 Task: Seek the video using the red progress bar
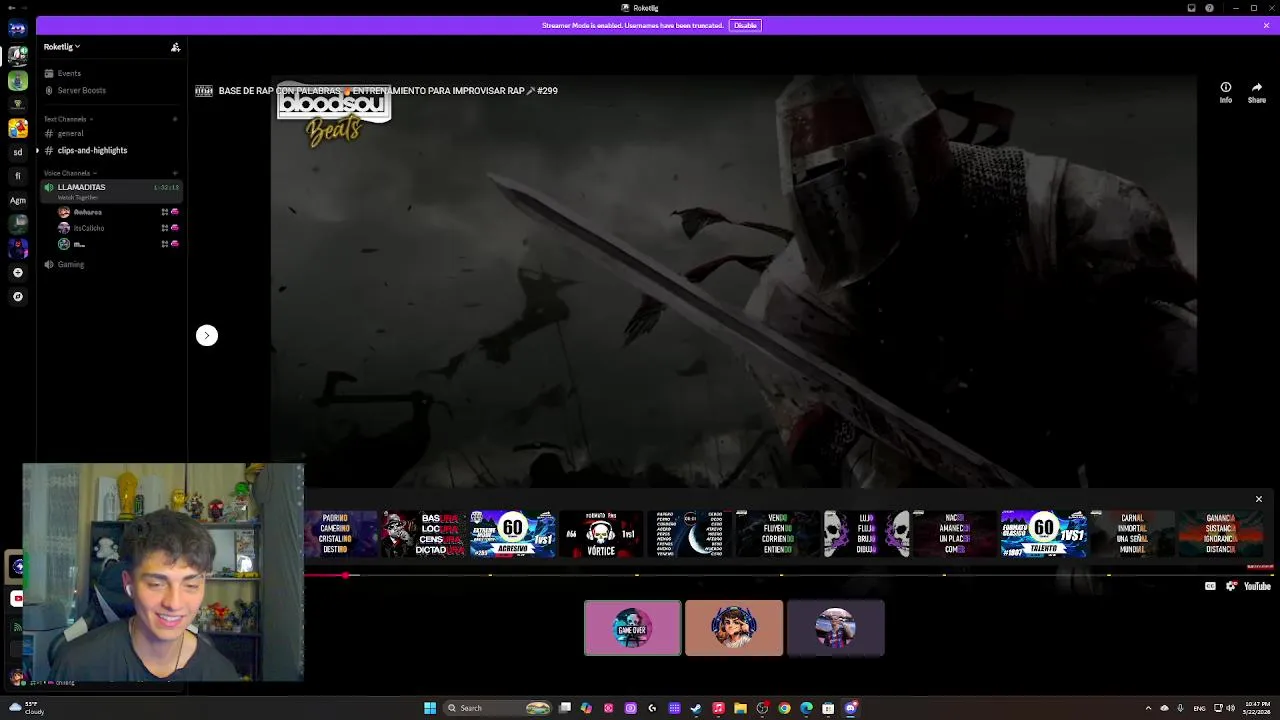pos(787,575)
